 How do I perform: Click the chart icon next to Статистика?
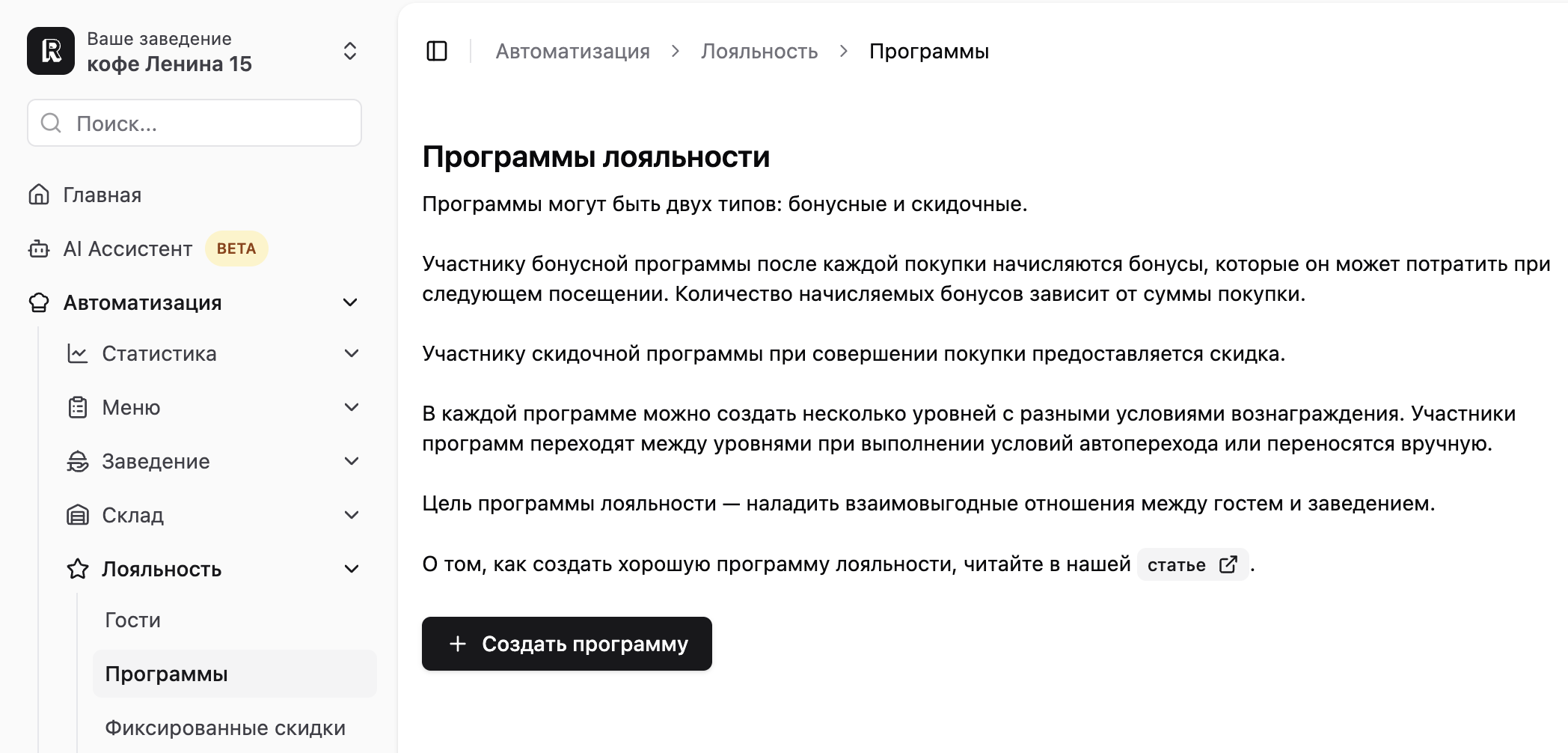(78, 353)
